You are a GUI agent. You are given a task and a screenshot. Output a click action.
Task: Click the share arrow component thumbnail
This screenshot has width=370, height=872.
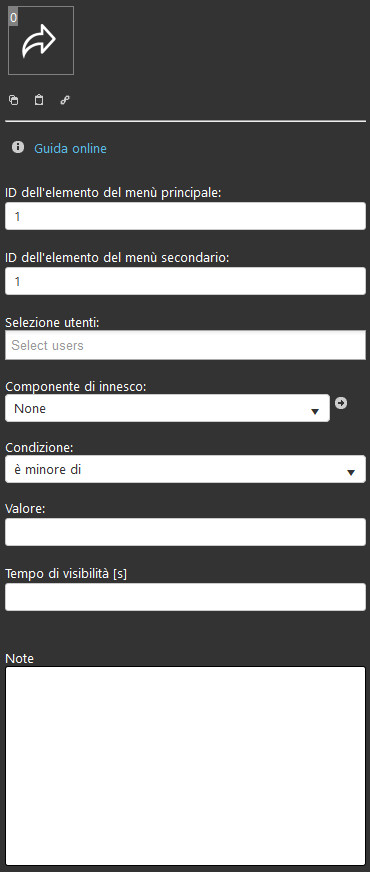(41, 41)
